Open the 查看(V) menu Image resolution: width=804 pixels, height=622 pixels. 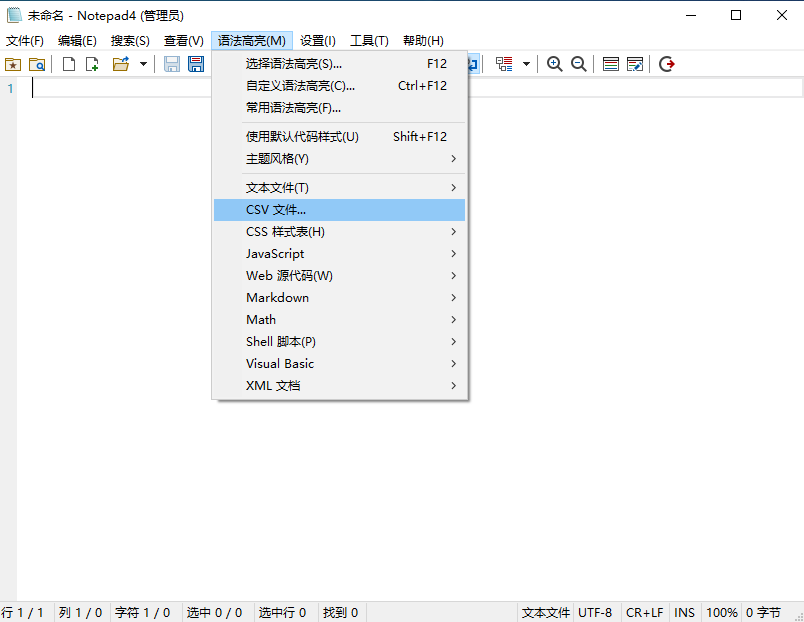pyautogui.click(x=184, y=41)
